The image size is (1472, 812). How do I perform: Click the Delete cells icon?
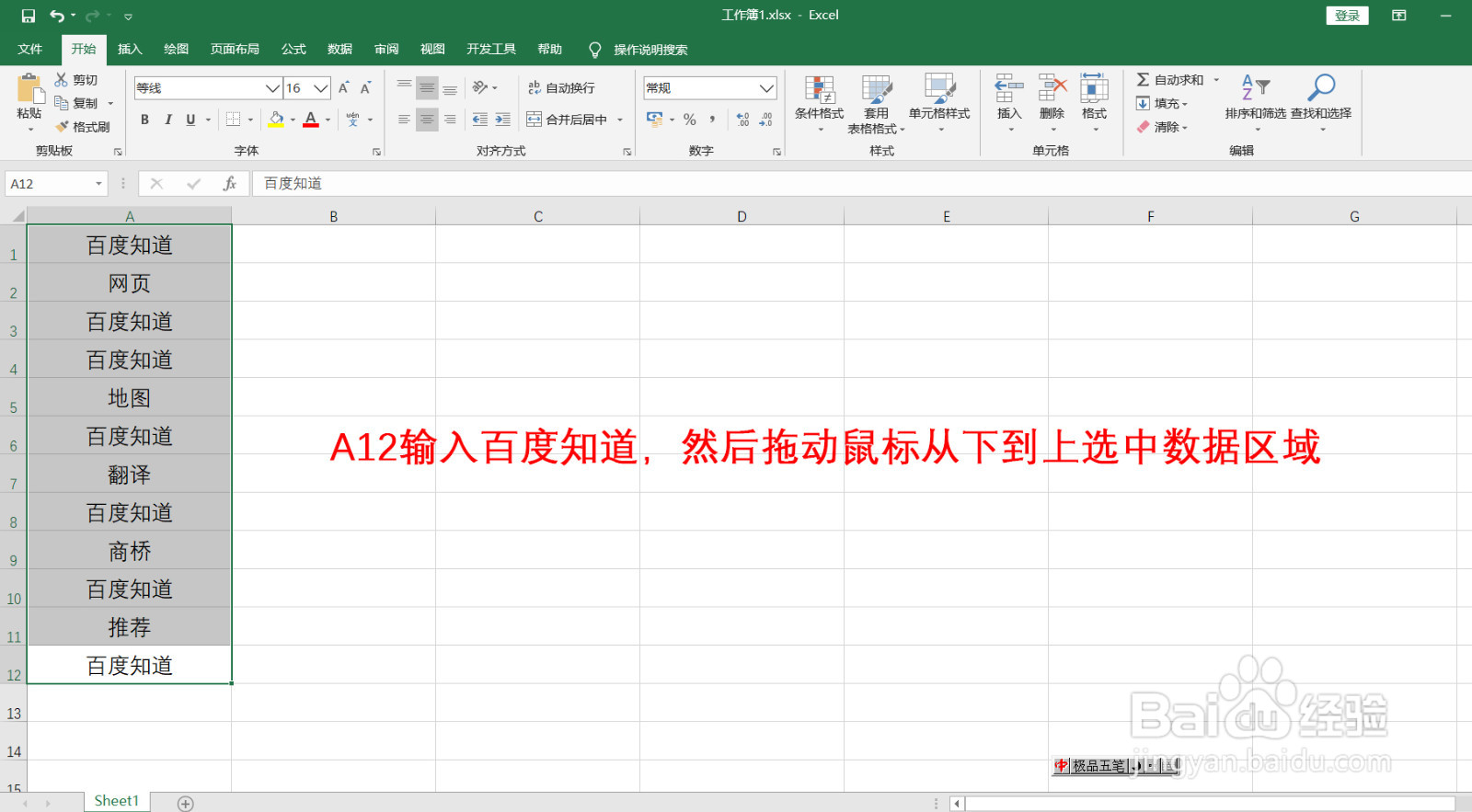pyautogui.click(x=1052, y=88)
